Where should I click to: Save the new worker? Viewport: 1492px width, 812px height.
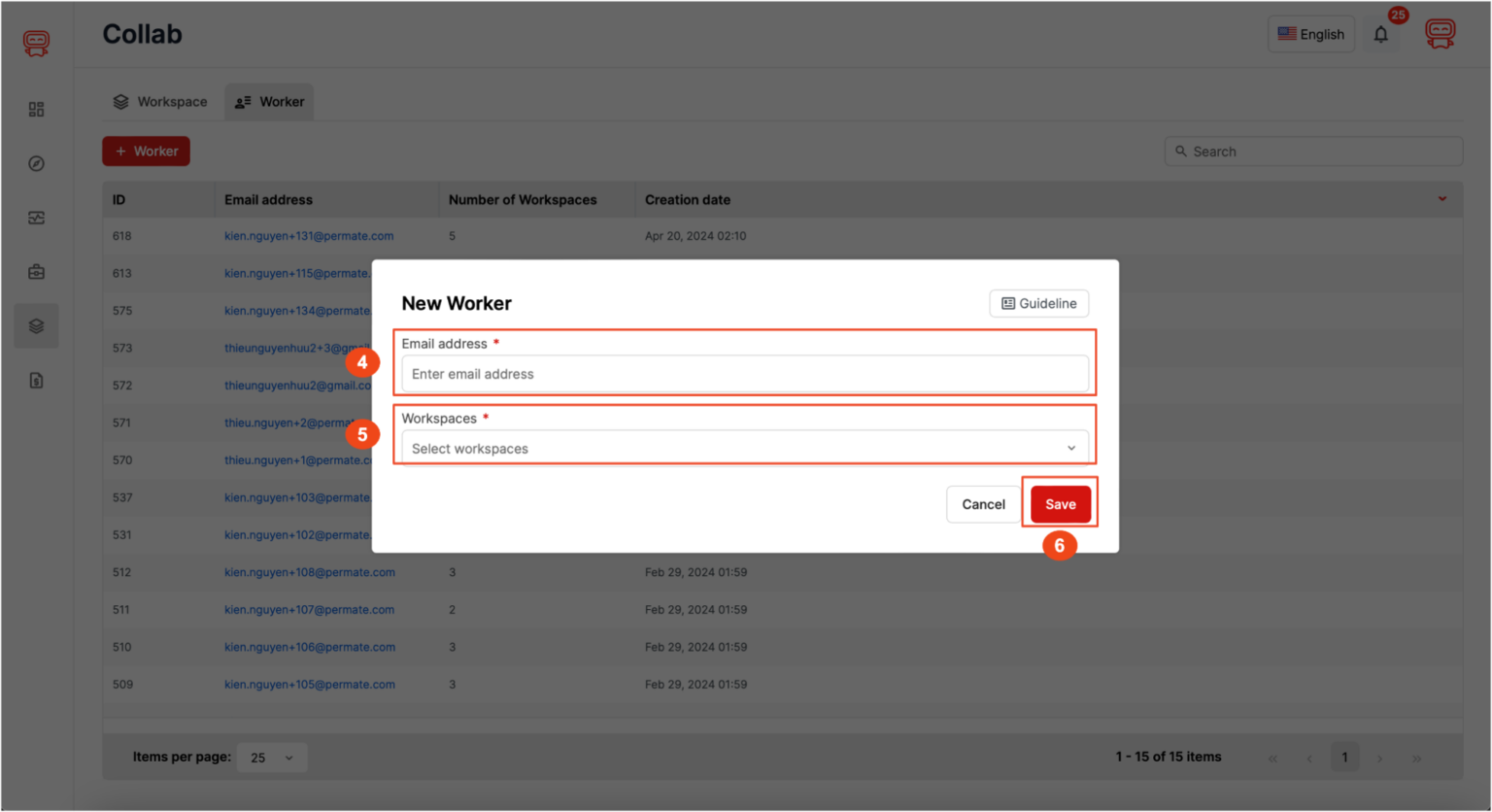pyautogui.click(x=1060, y=504)
